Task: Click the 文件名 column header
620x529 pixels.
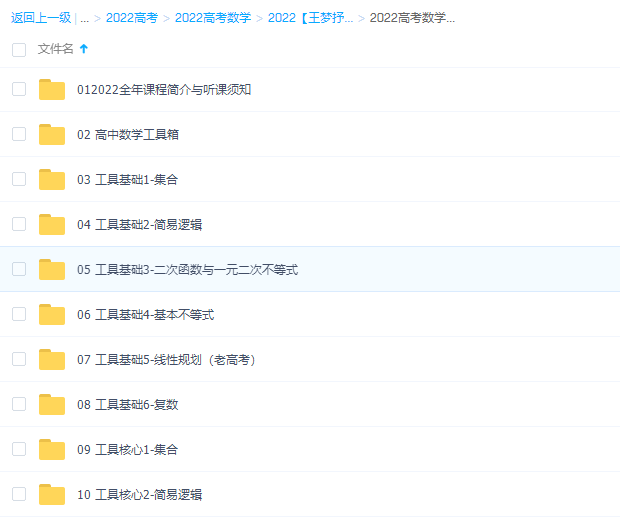Action: [x=55, y=49]
